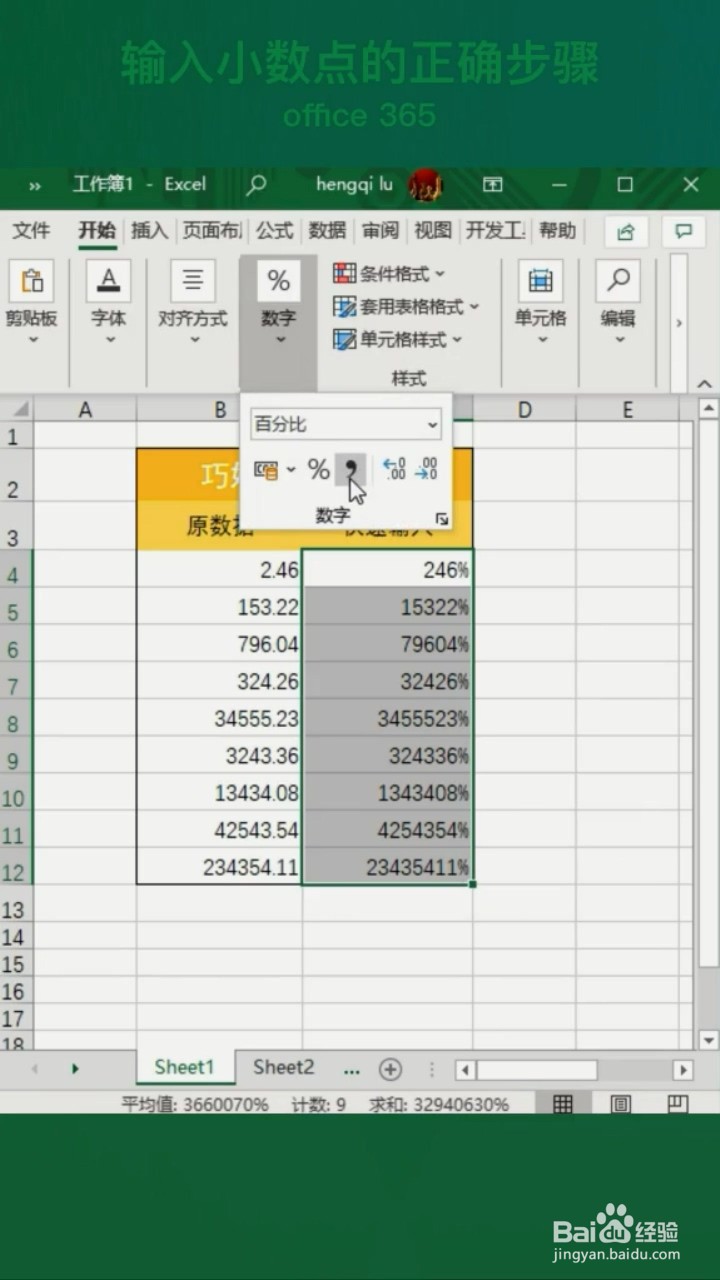Open the accounting format dropdown arrow

(x=291, y=469)
